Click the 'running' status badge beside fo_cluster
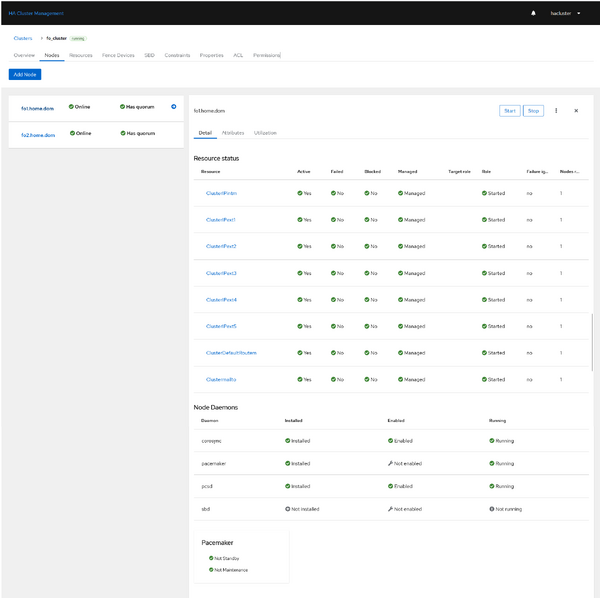 pyautogui.click(x=78, y=38)
